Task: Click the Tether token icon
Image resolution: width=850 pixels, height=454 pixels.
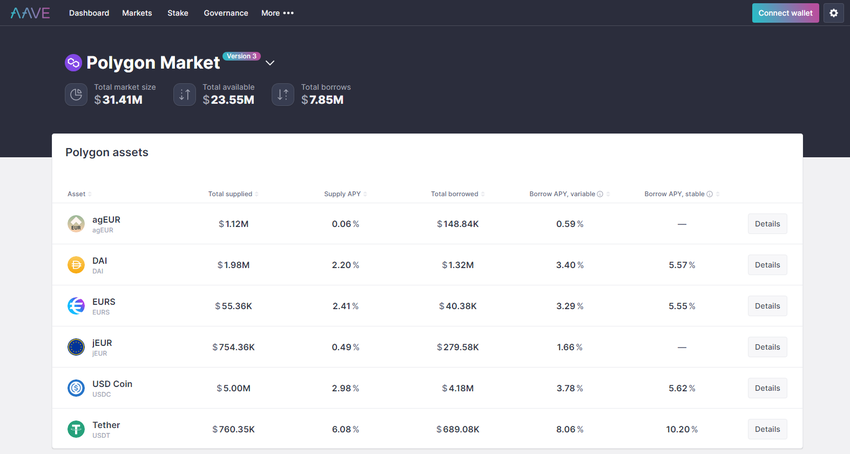Action: 76,429
